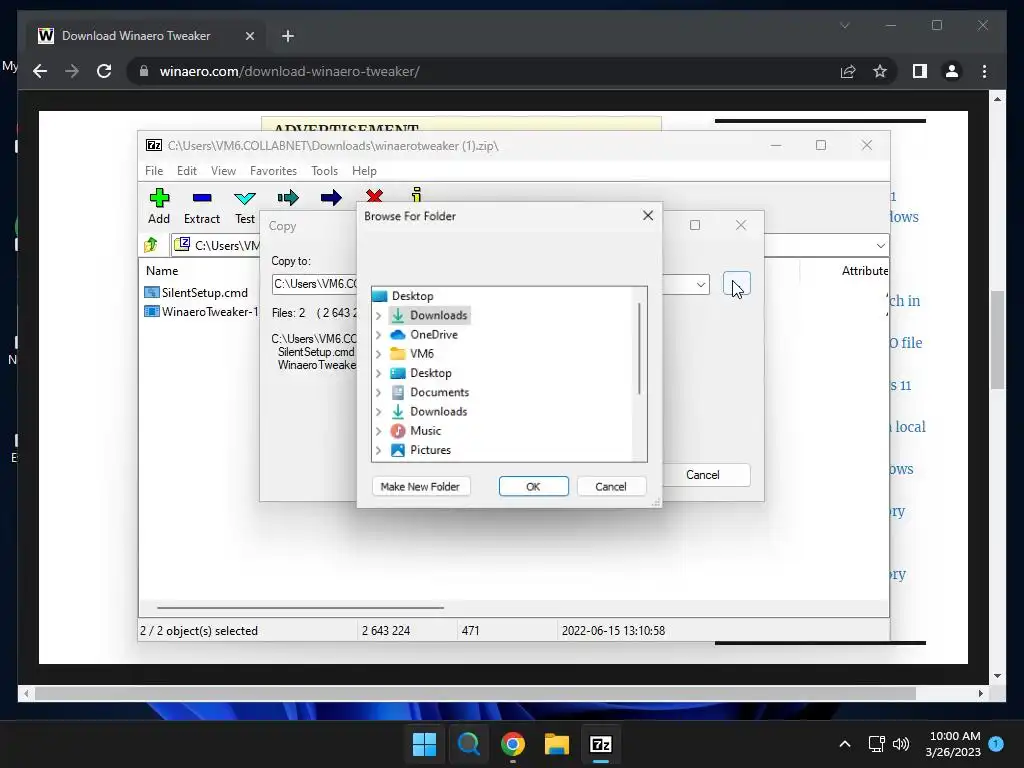Click the taskbar Search icon
The height and width of the screenshot is (768, 1024).
pos(468,744)
